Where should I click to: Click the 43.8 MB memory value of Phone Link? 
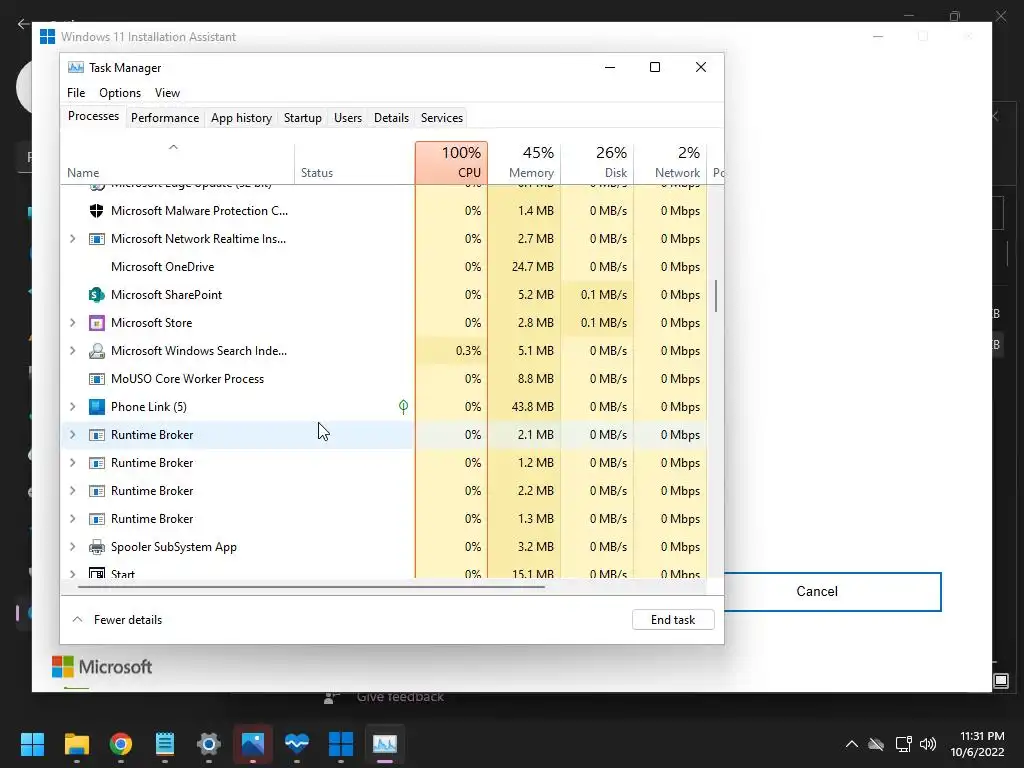(x=532, y=407)
